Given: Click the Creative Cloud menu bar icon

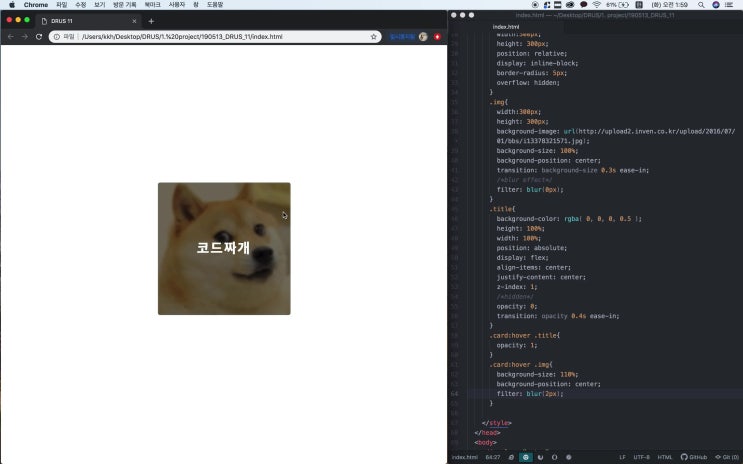Looking at the screenshot, I should tap(570, 5).
